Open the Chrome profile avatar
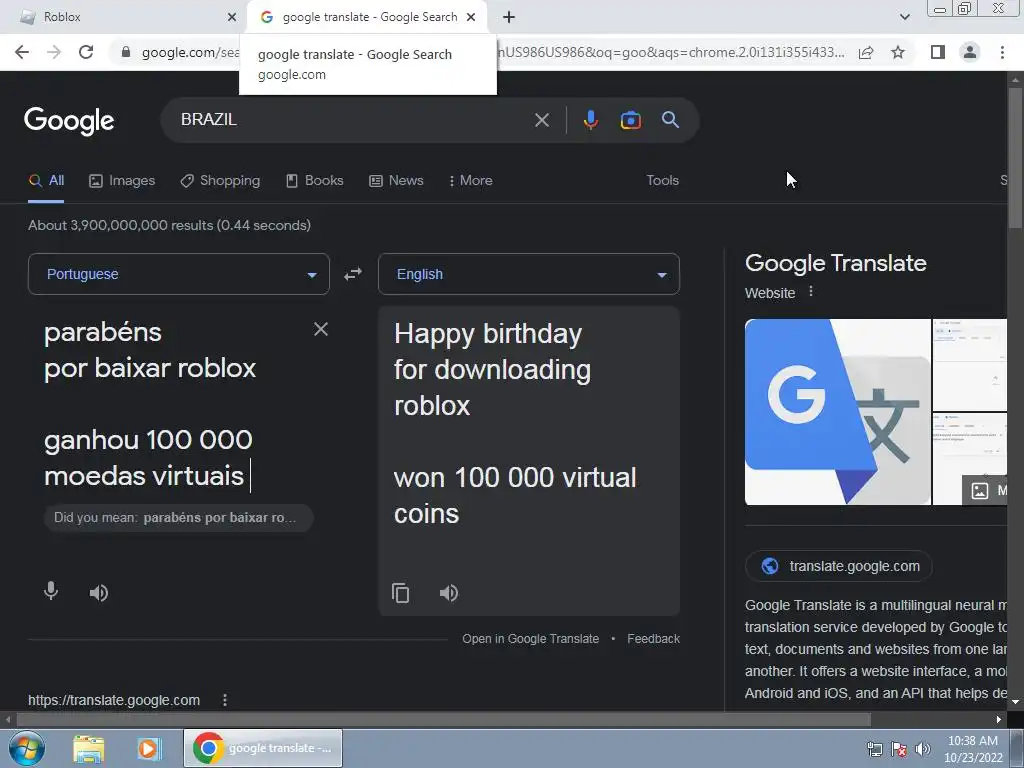 [970, 52]
